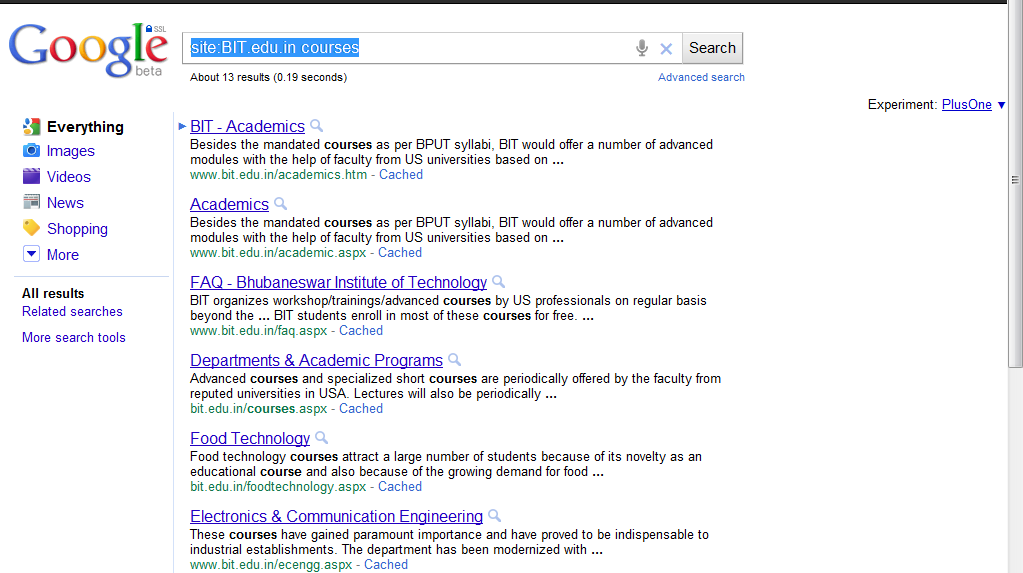Viewport: 1023px width, 573px height.
Task: Click Related searches in sidebar
Action: [x=72, y=311]
